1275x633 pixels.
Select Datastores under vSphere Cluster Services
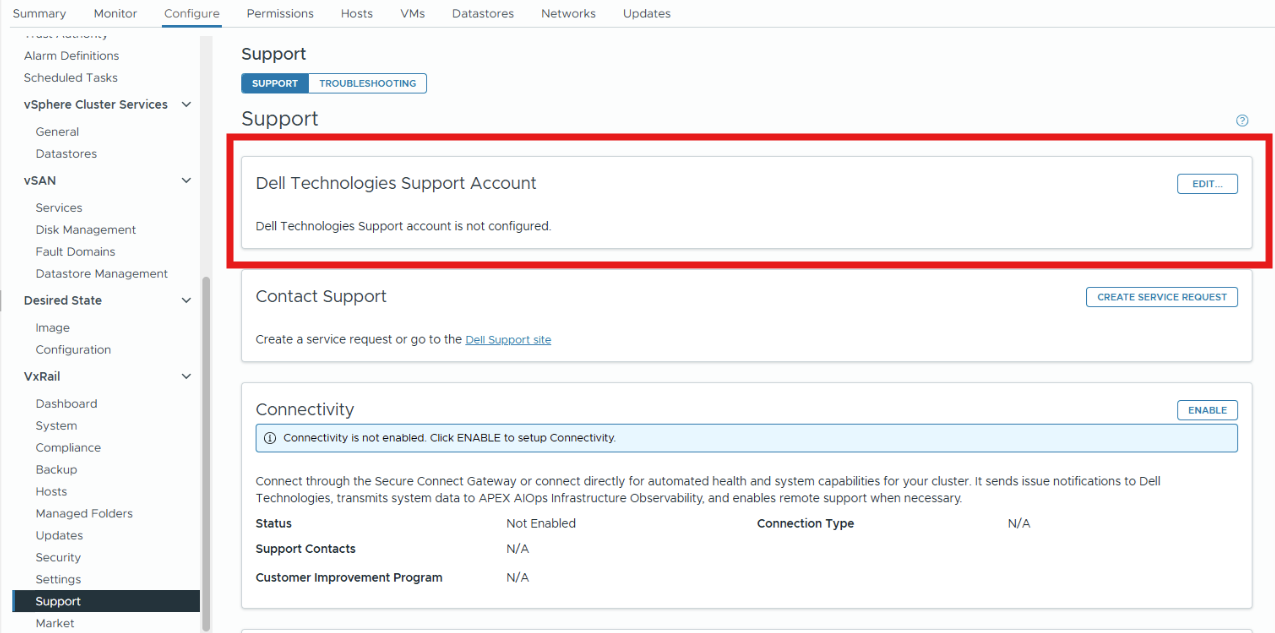click(66, 154)
